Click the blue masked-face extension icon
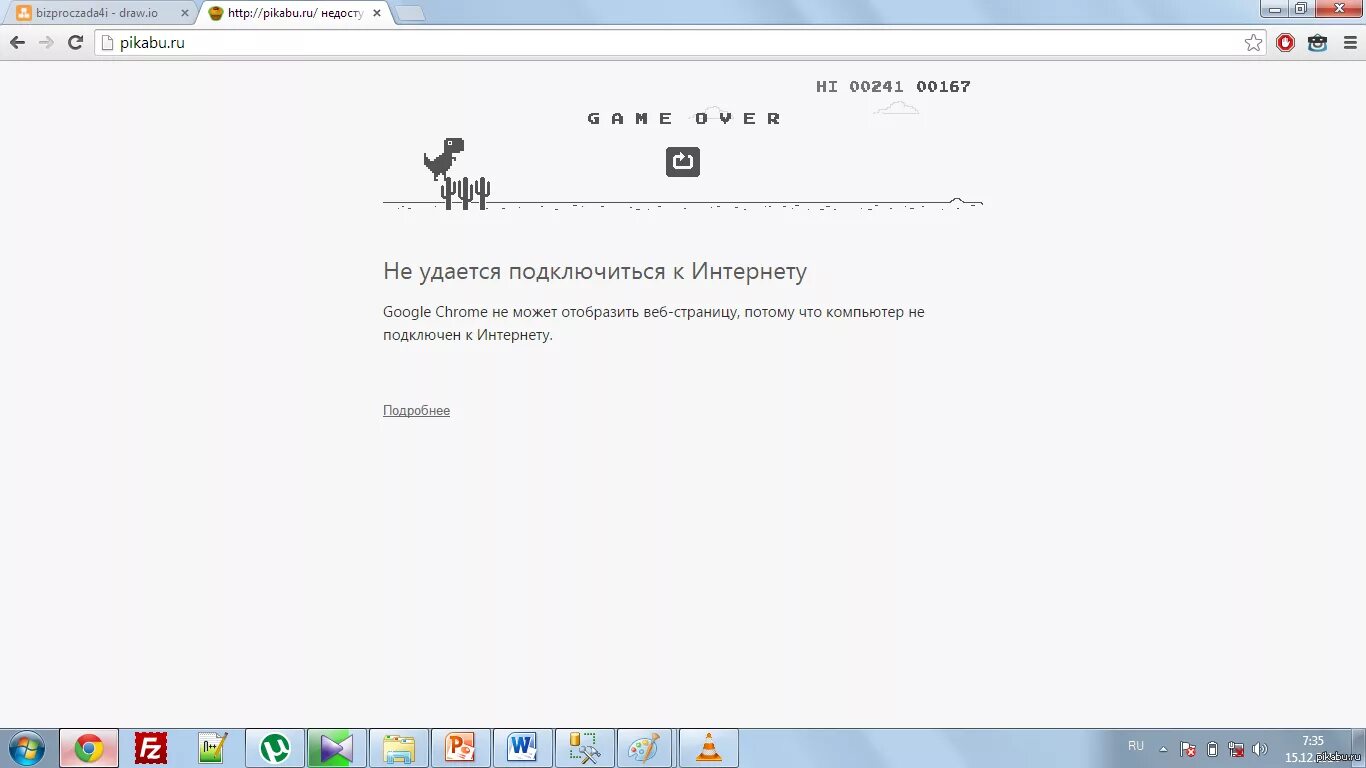 [x=1318, y=43]
